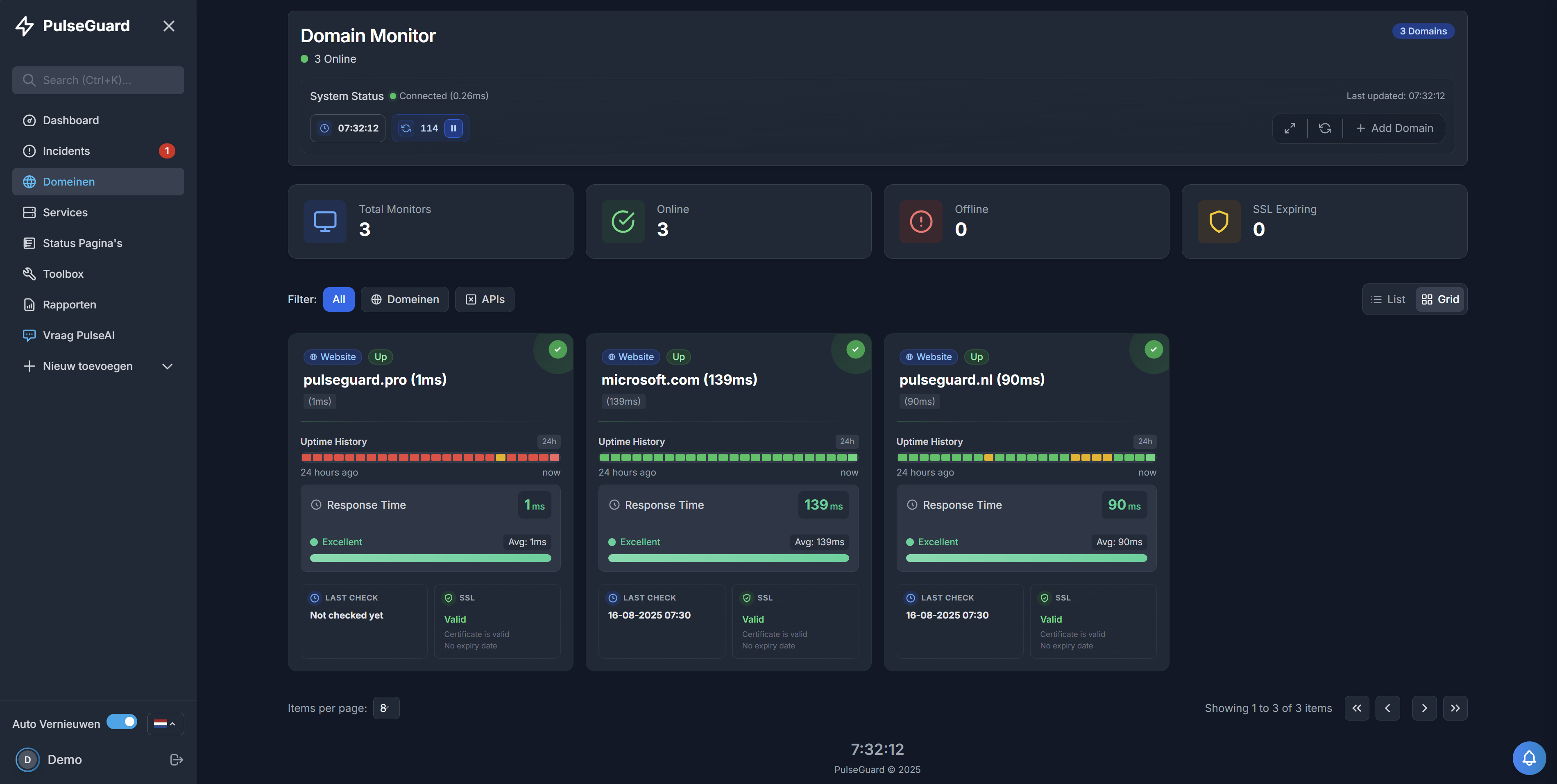Click the pulseguard.nl uptime history bar
1557x784 pixels.
pos(1026,458)
